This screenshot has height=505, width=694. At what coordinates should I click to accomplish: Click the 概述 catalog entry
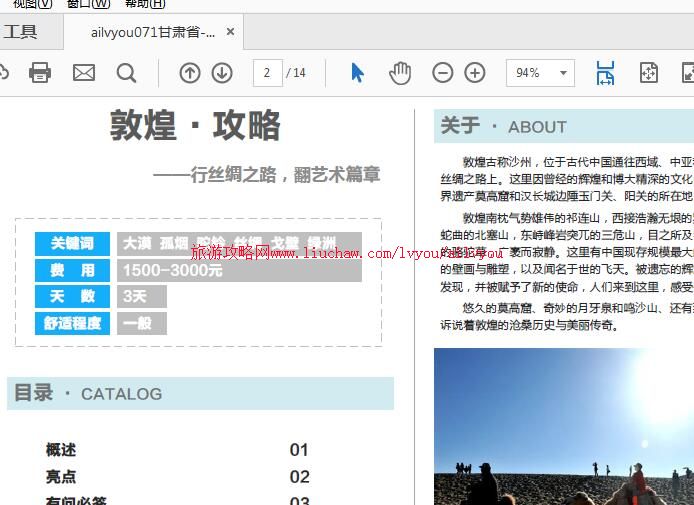61,450
